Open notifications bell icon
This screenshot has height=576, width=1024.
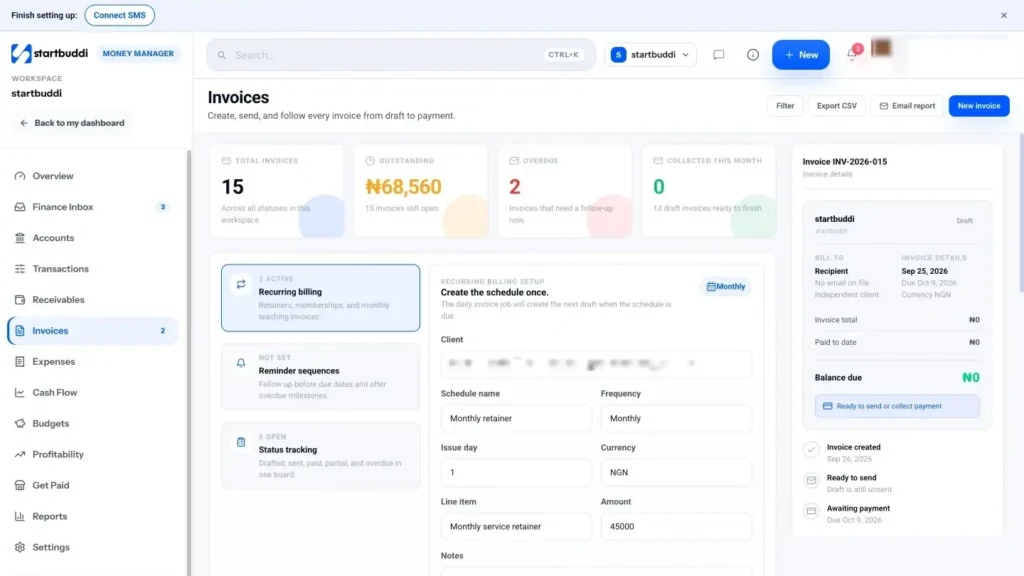point(852,54)
